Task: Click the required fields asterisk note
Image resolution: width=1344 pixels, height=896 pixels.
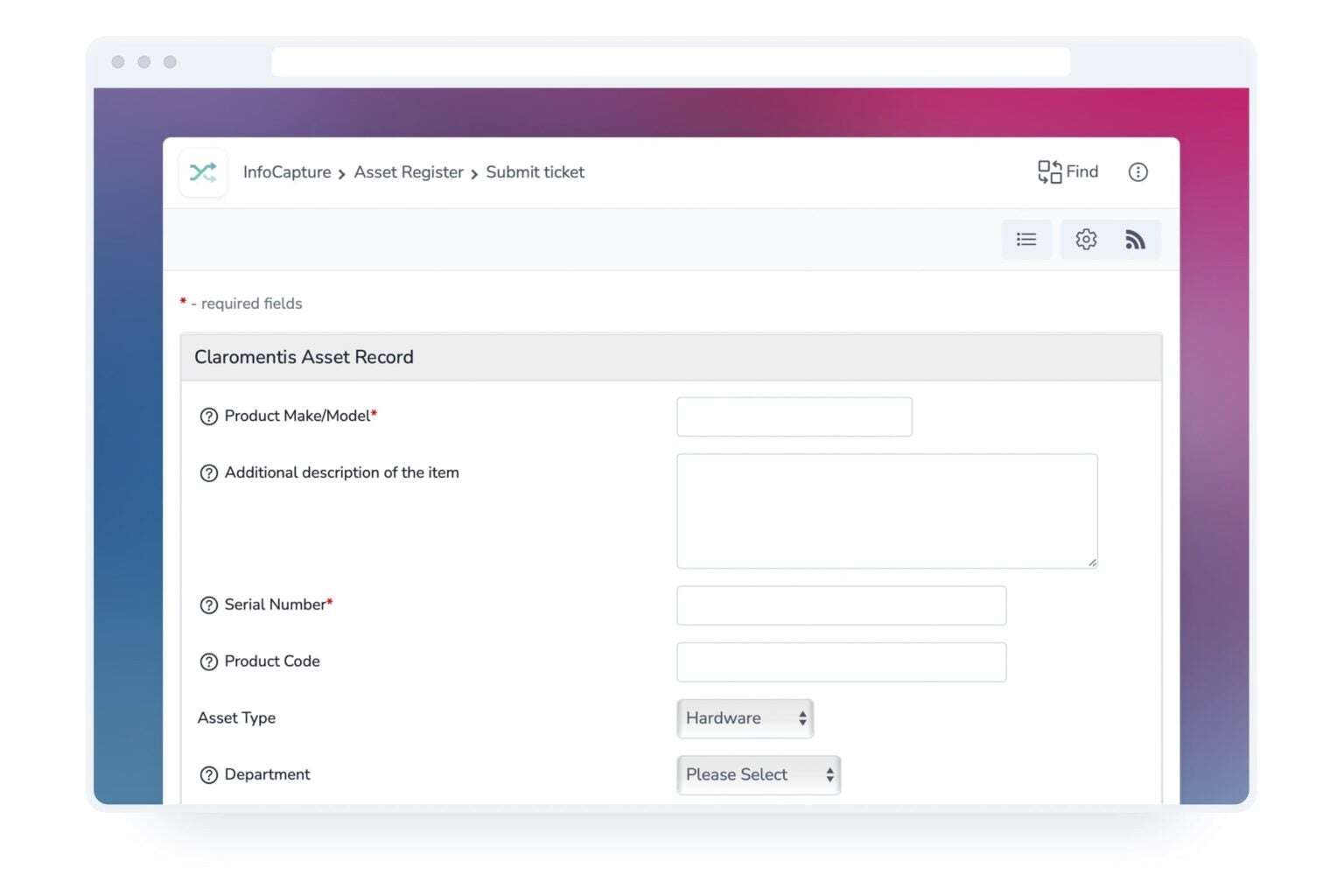Action: coord(241,303)
